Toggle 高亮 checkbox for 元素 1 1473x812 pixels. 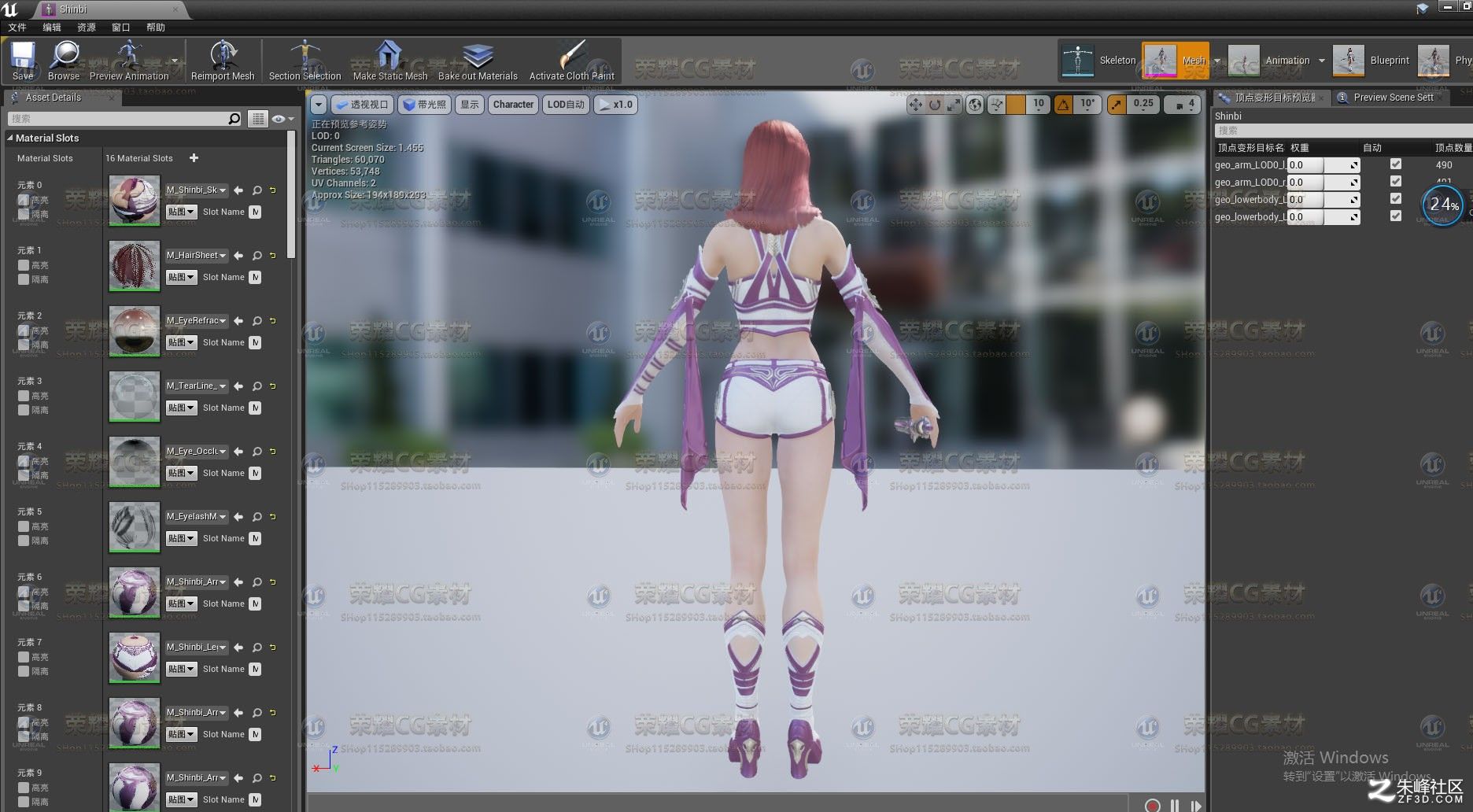click(24, 265)
